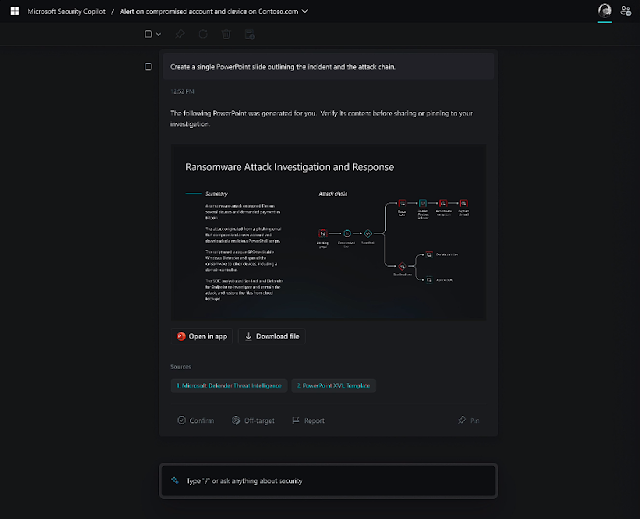Click the export icon in the toolbar

[x=249, y=34]
